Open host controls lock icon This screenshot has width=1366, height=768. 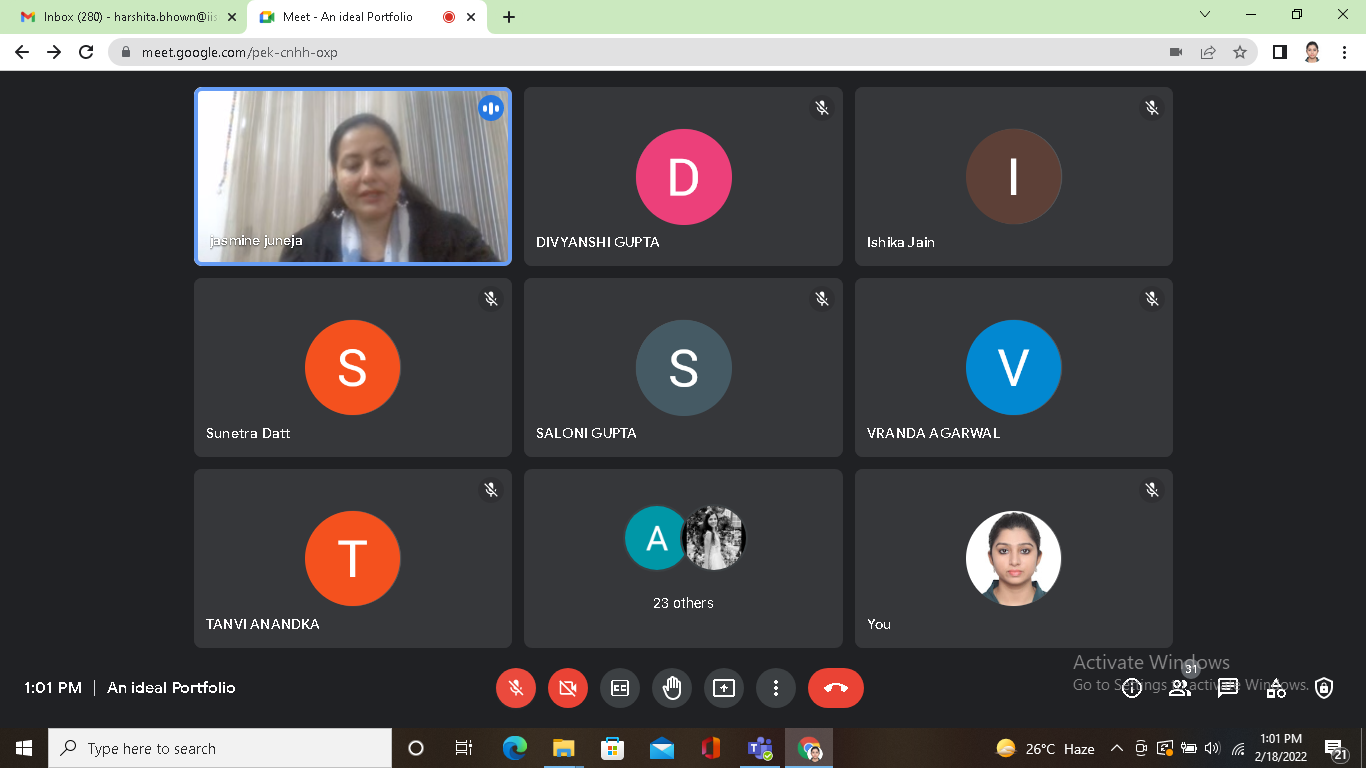click(x=1324, y=688)
